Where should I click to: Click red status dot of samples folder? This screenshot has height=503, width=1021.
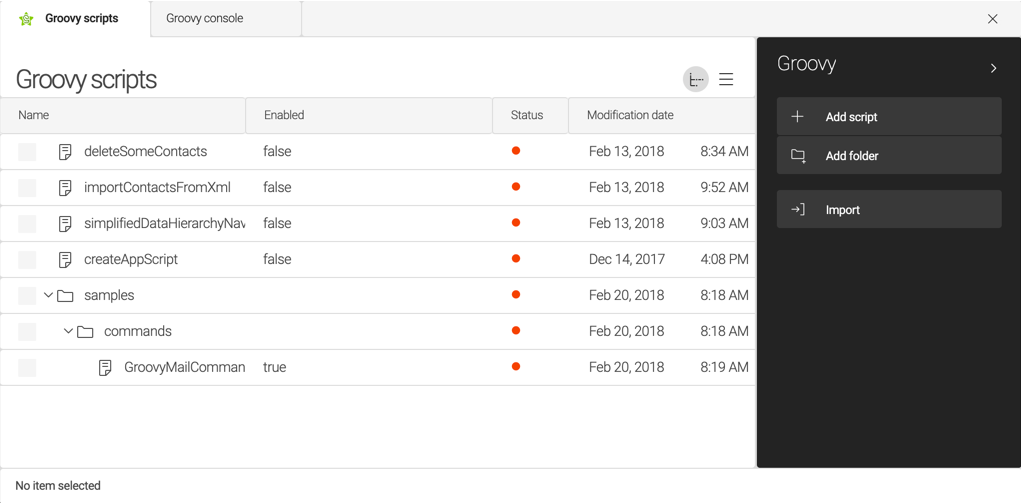516,295
